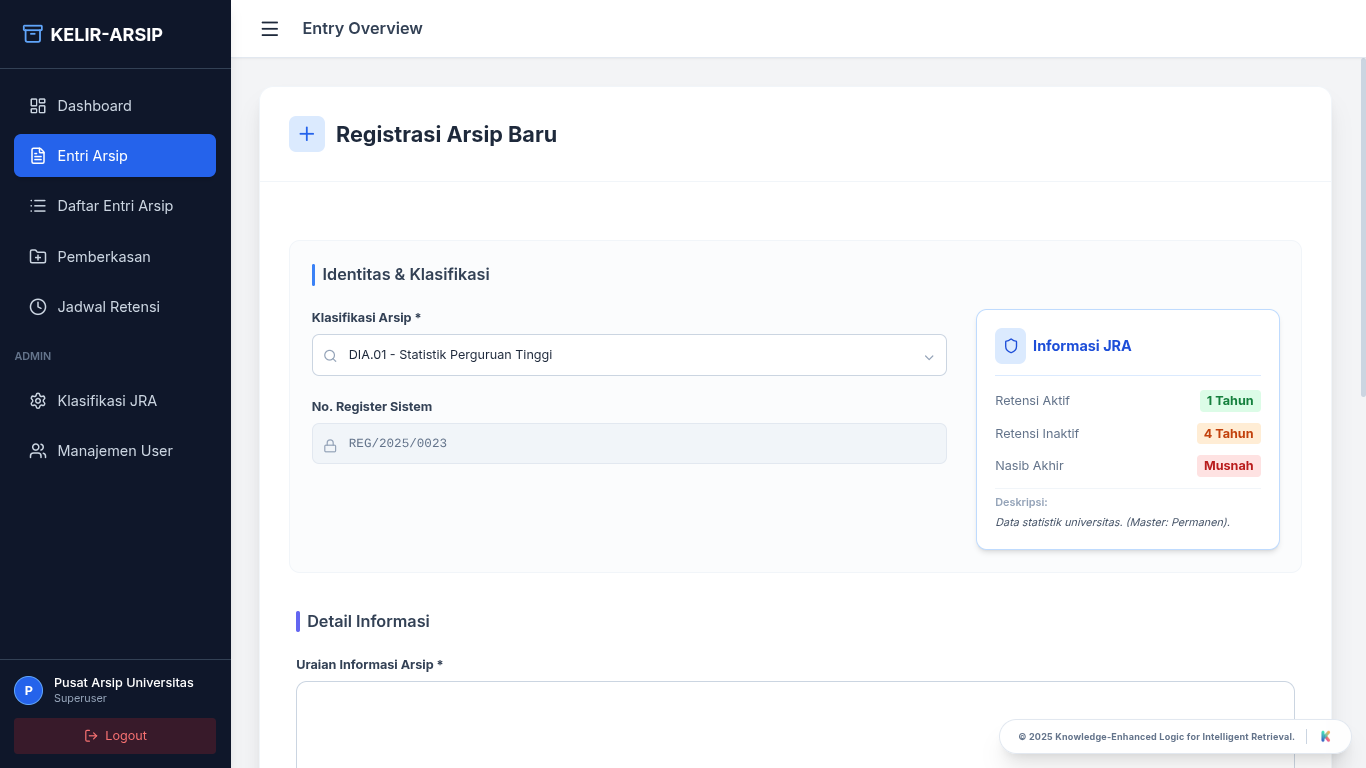Click the plus badge next to Registrasi Arsip Baru

pos(307,133)
